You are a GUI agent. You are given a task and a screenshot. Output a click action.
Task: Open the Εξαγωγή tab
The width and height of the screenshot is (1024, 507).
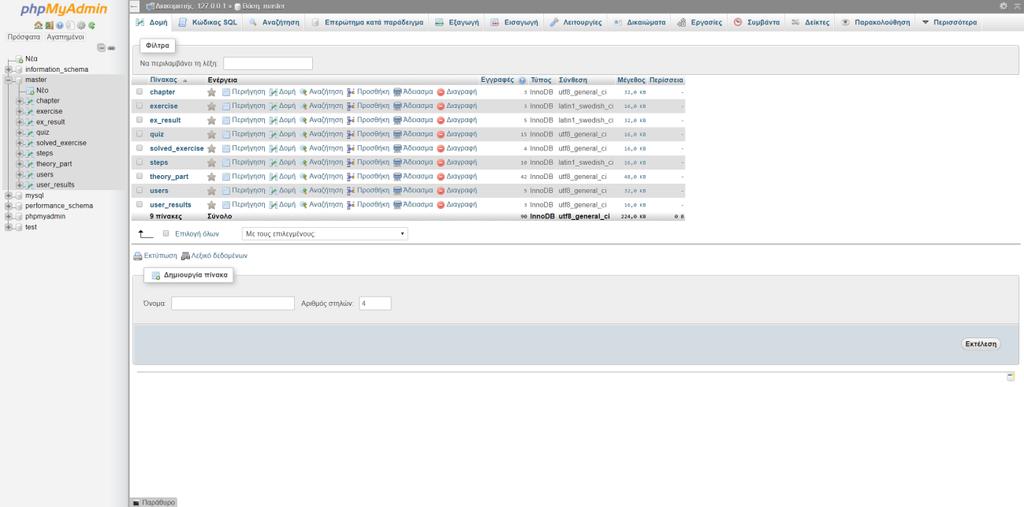458,22
